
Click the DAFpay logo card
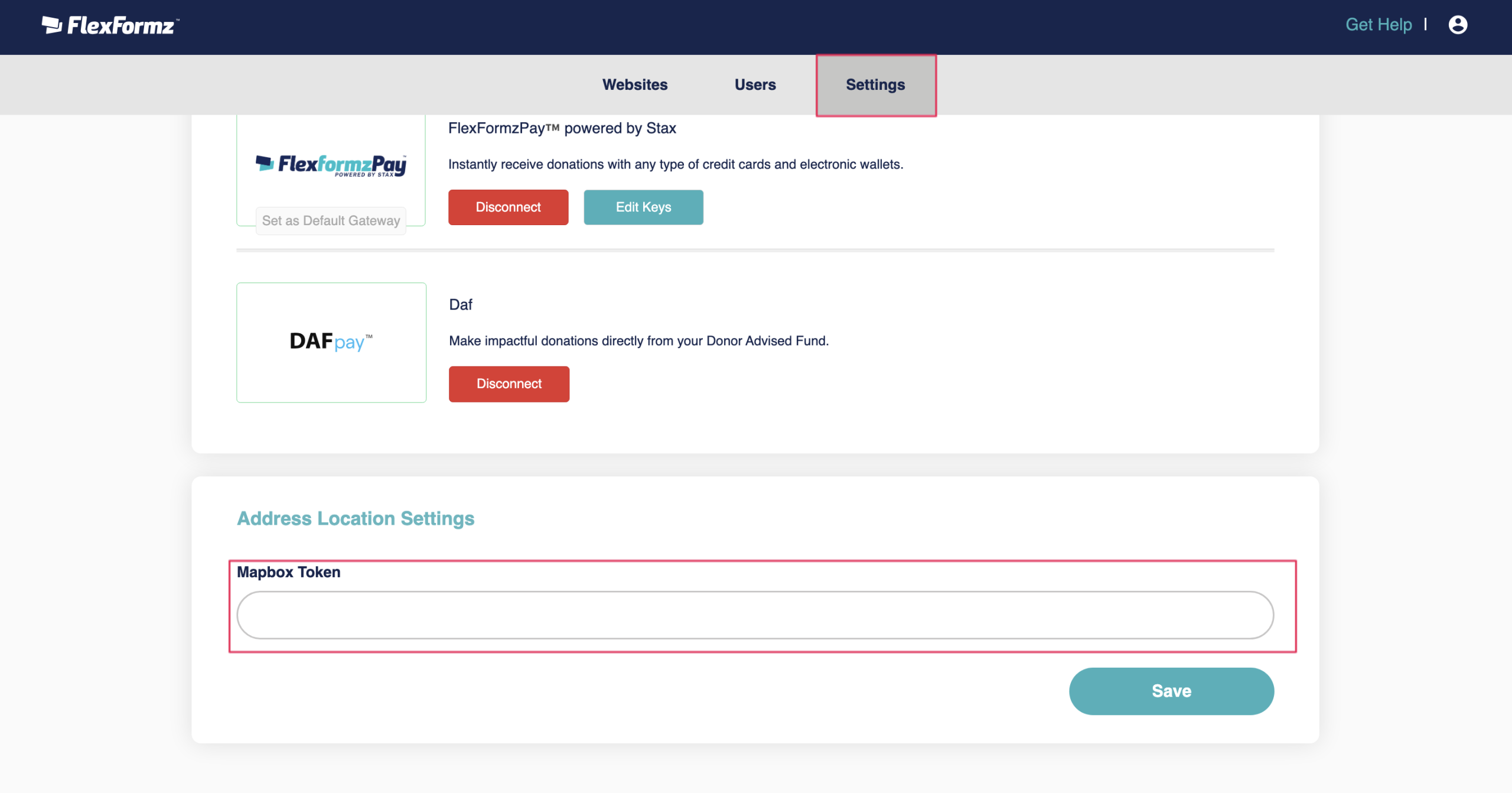click(x=331, y=342)
